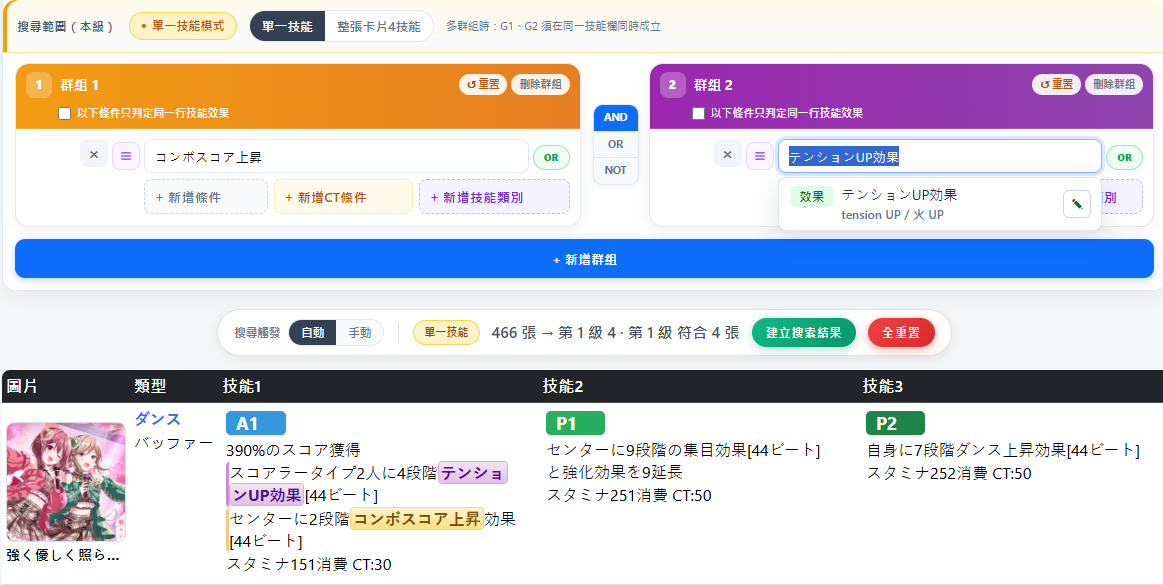Switch search trigger to 自動
Screen dimensions: 1163x585
click(x=312, y=333)
